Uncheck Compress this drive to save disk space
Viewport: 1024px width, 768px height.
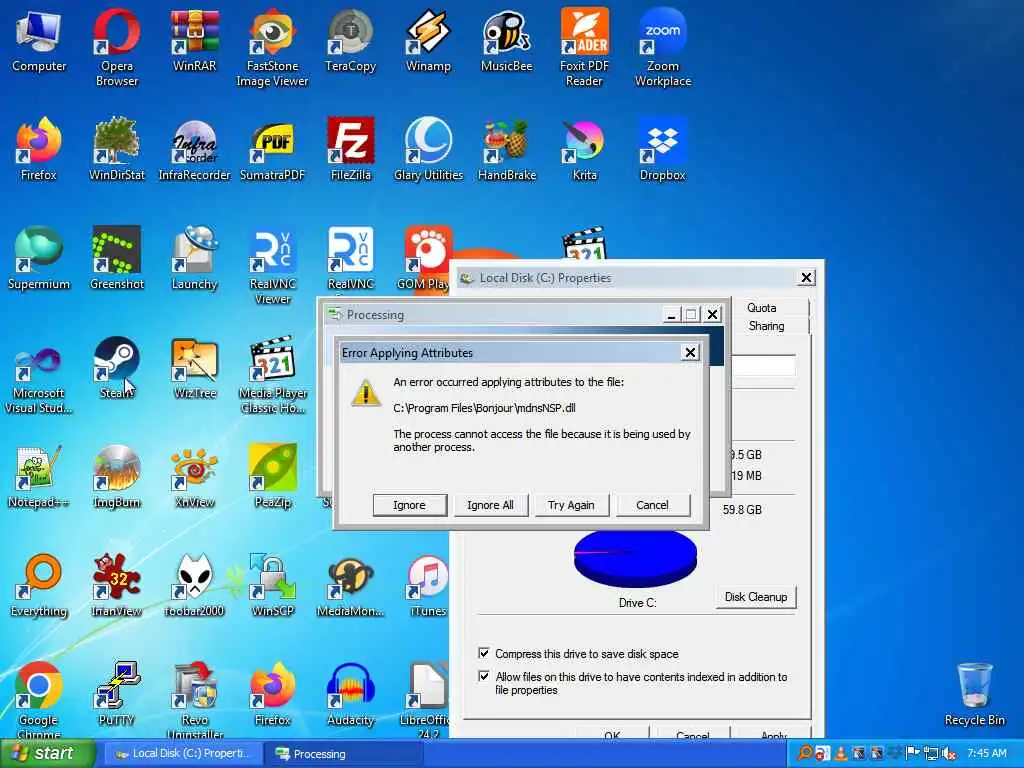(484, 653)
